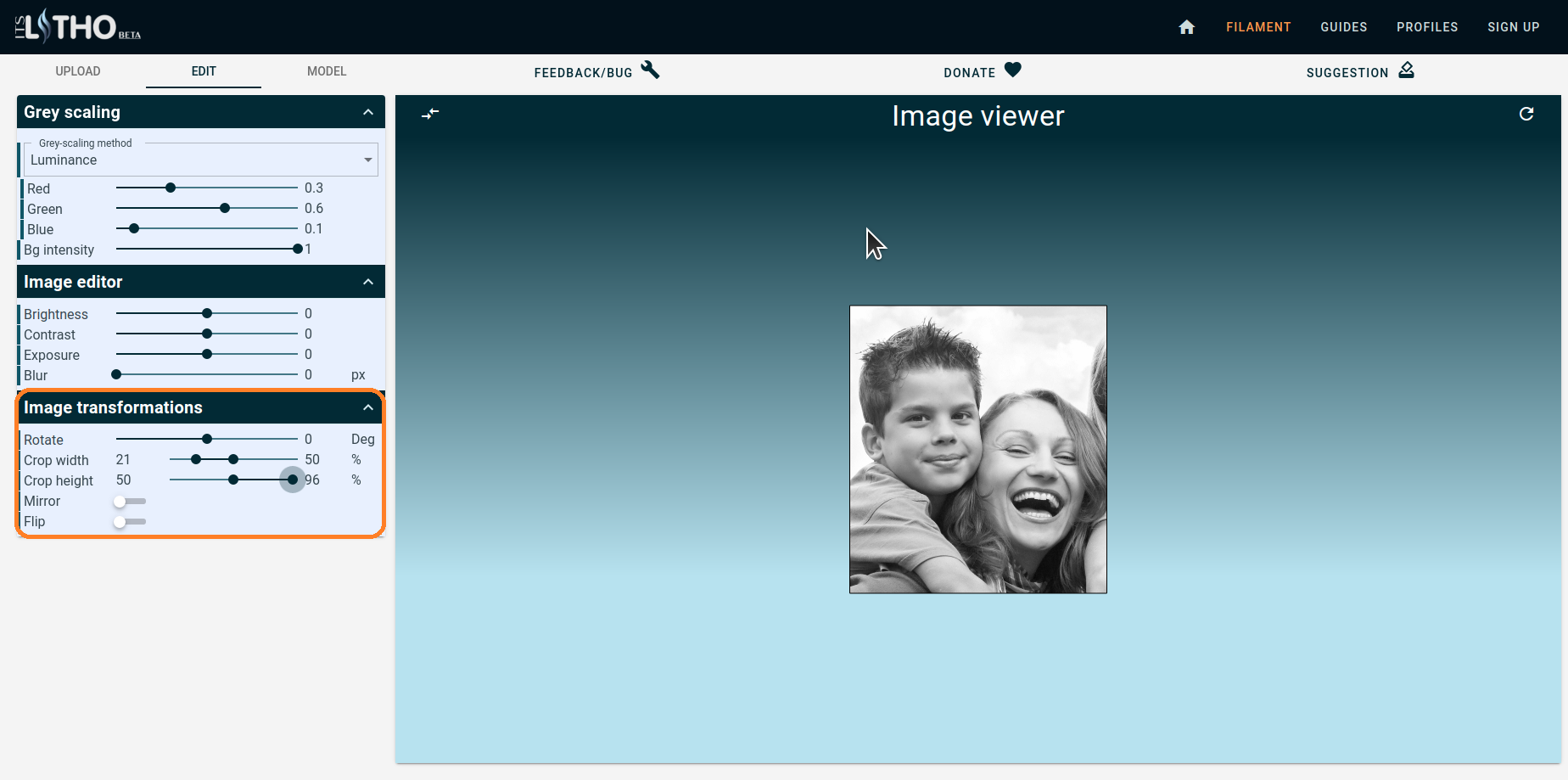Viewport: 1568px width, 780px height.
Task: Click the Rotate Deg unit label
Action: [x=363, y=439]
